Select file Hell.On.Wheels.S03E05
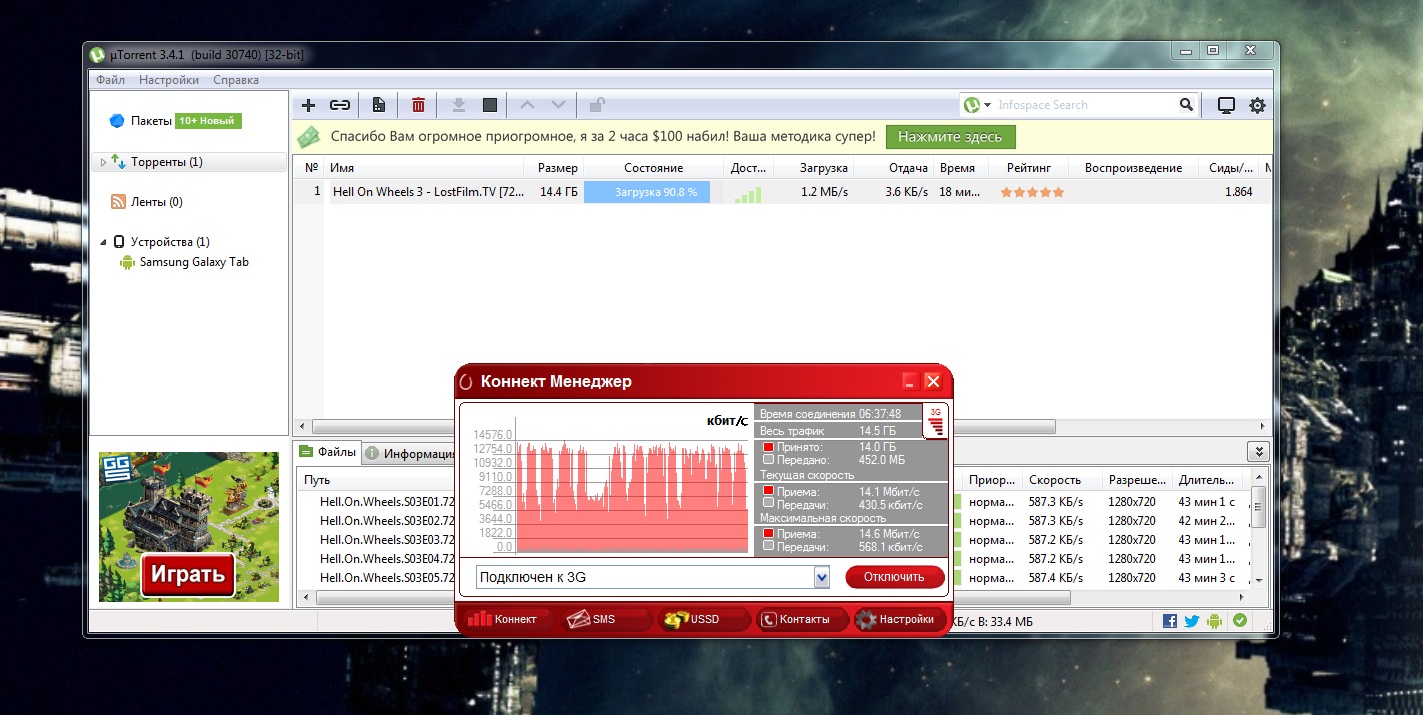The height and width of the screenshot is (715, 1423). coord(387,578)
